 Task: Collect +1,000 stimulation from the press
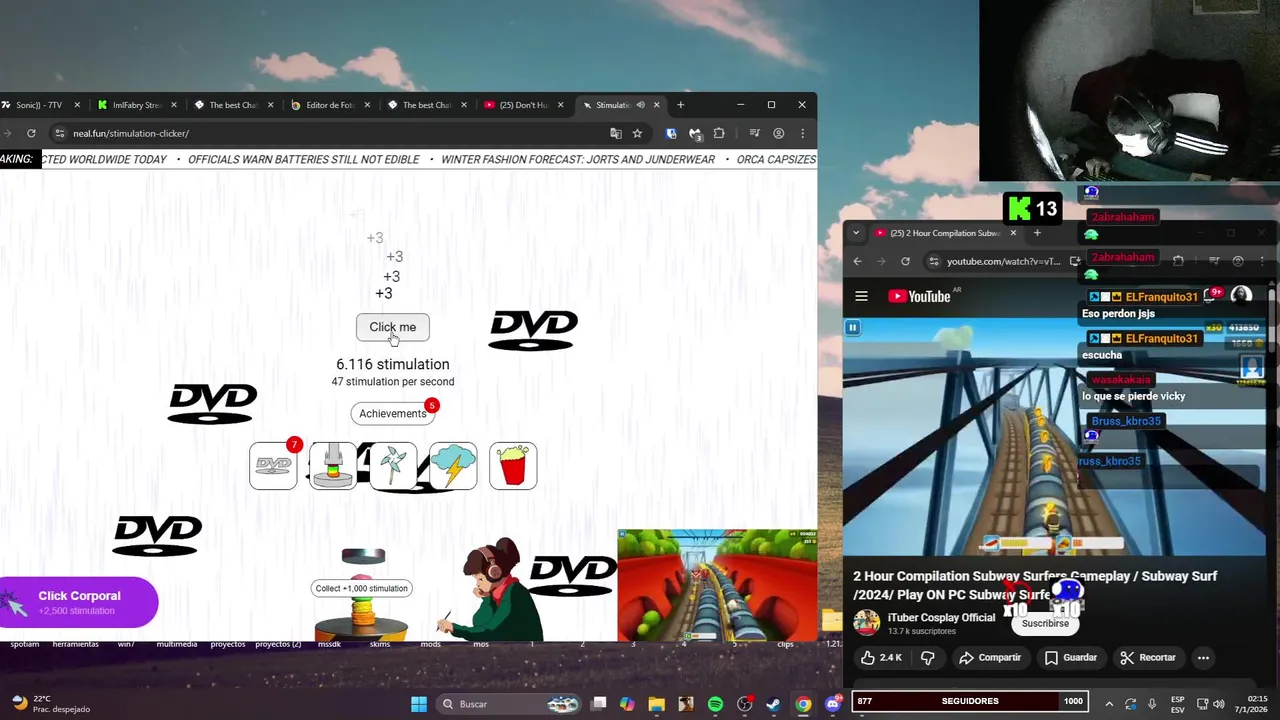362,588
